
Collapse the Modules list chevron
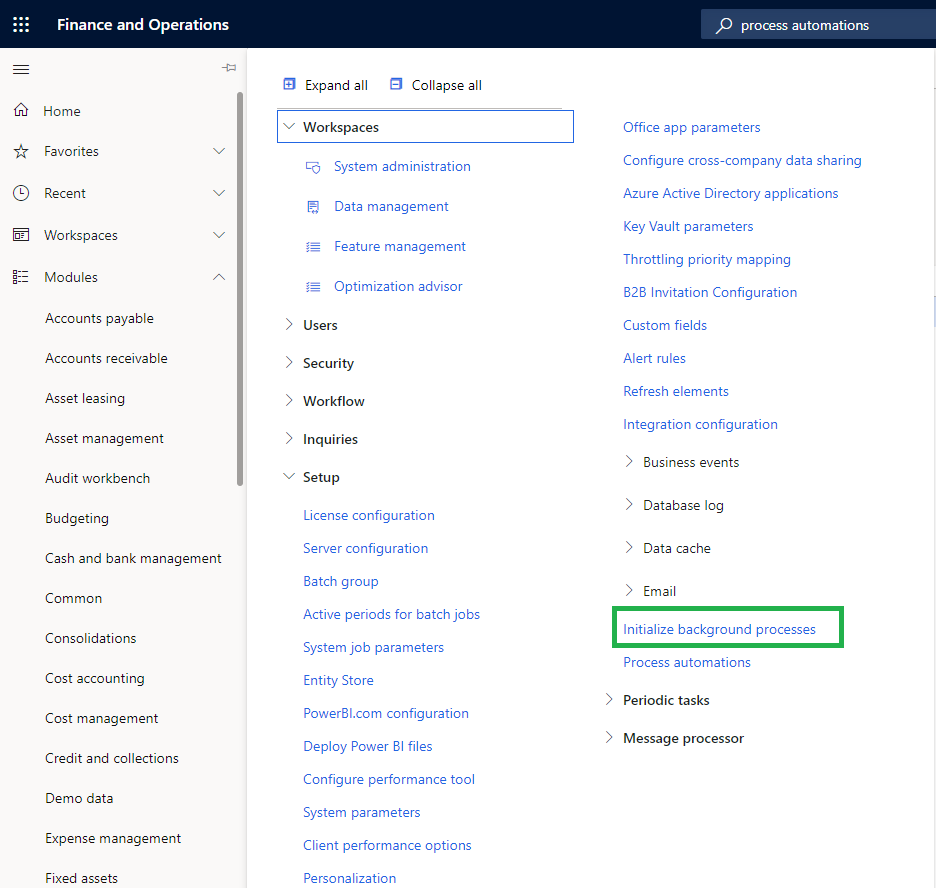pyautogui.click(x=220, y=277)
